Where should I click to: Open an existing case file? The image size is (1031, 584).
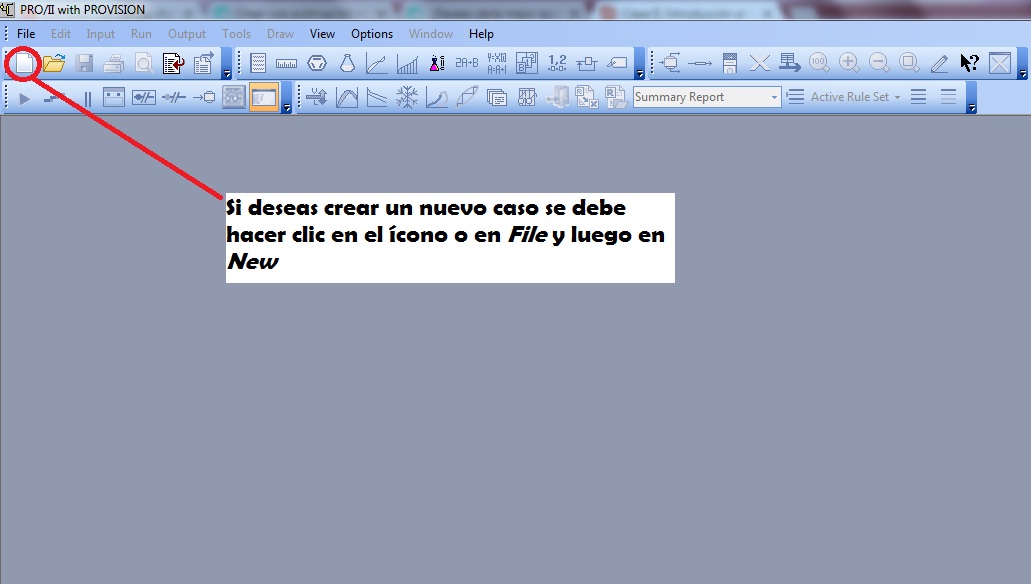pos(53,63)
